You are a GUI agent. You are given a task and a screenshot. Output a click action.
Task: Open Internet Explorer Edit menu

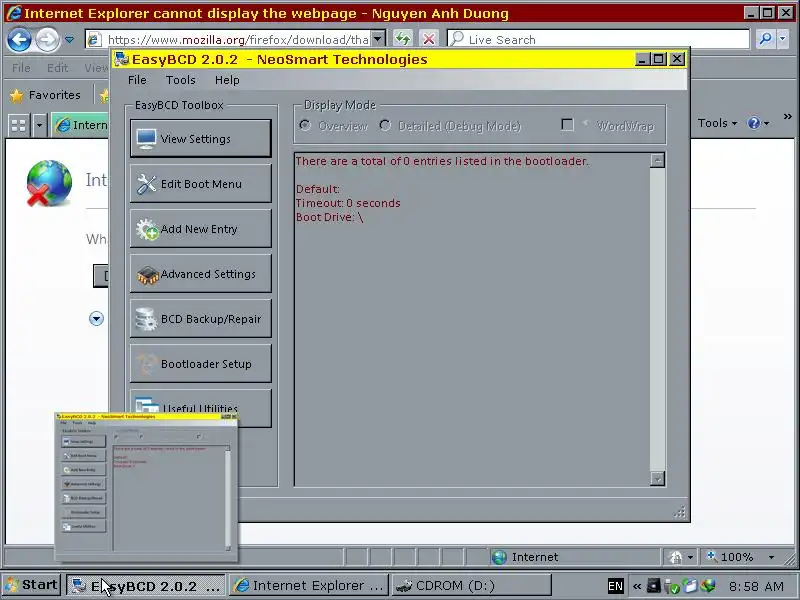pyautogui.click(x=57, y=68)
